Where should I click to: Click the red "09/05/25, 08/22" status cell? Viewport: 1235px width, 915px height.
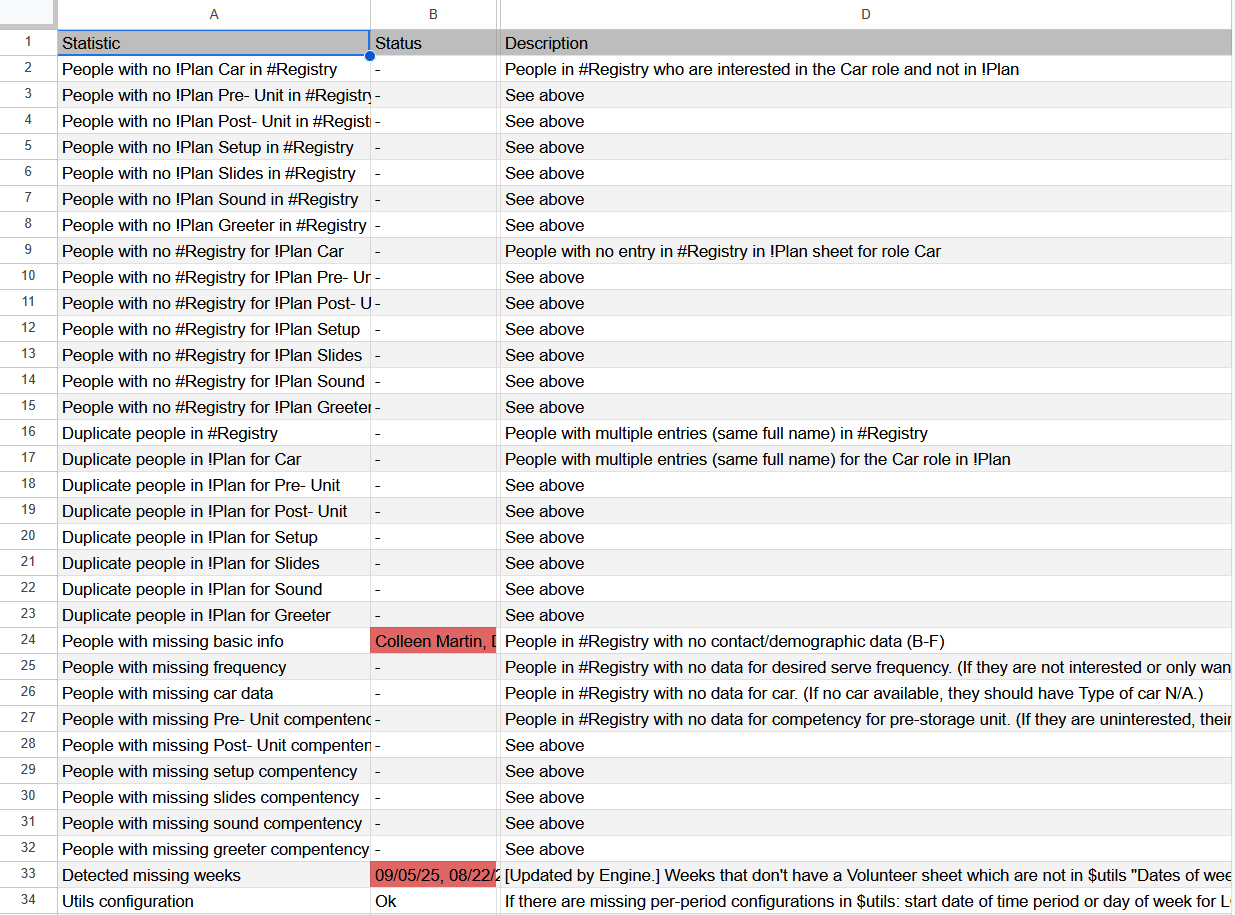click(433, 874)
